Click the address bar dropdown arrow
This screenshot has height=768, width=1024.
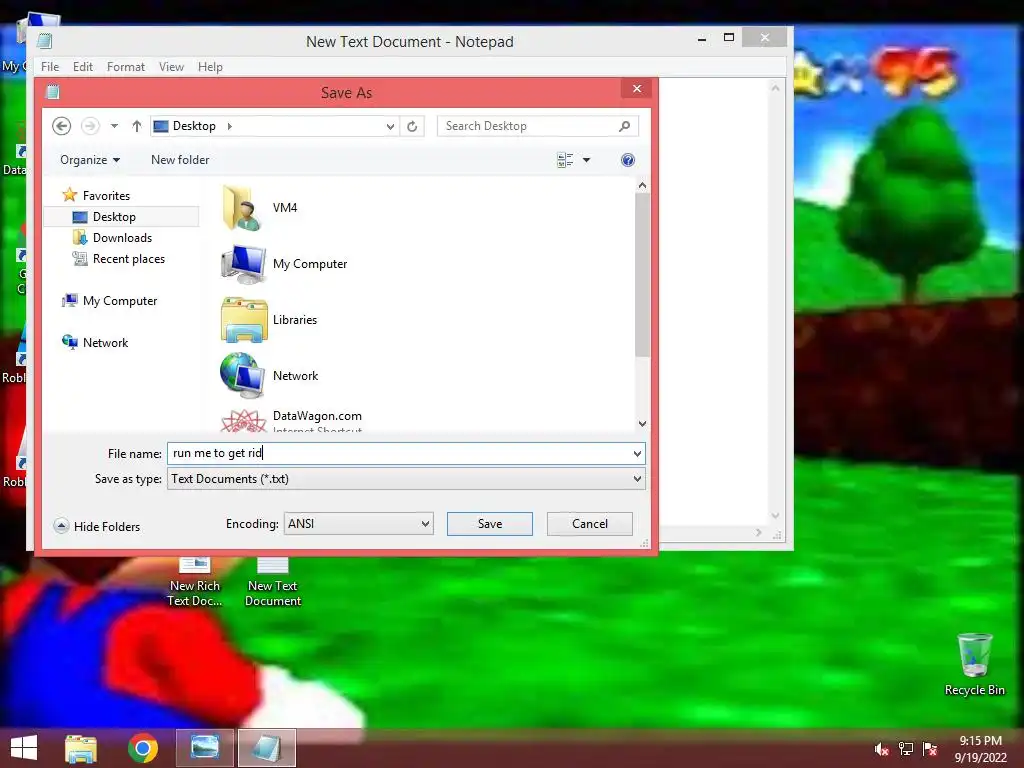point(390,126)
